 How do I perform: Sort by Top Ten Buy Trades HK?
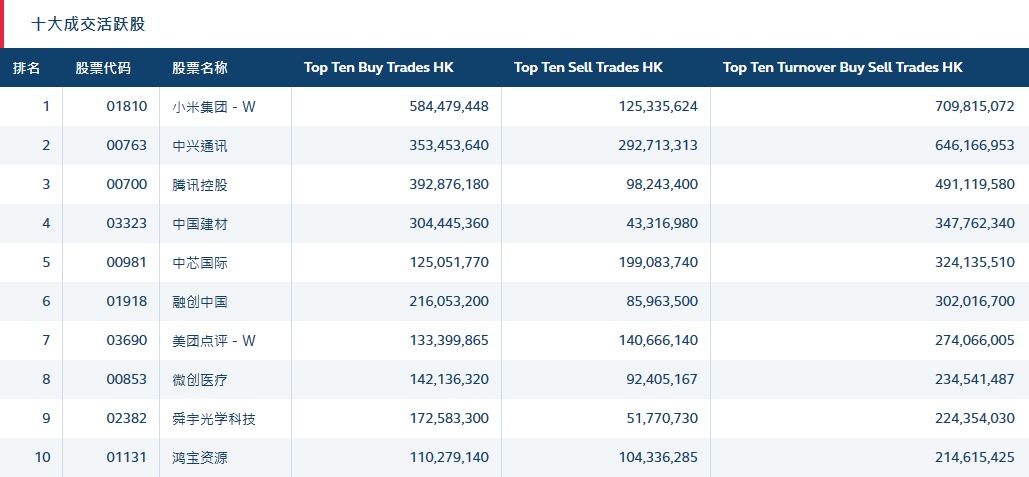(x=378, y=68)
